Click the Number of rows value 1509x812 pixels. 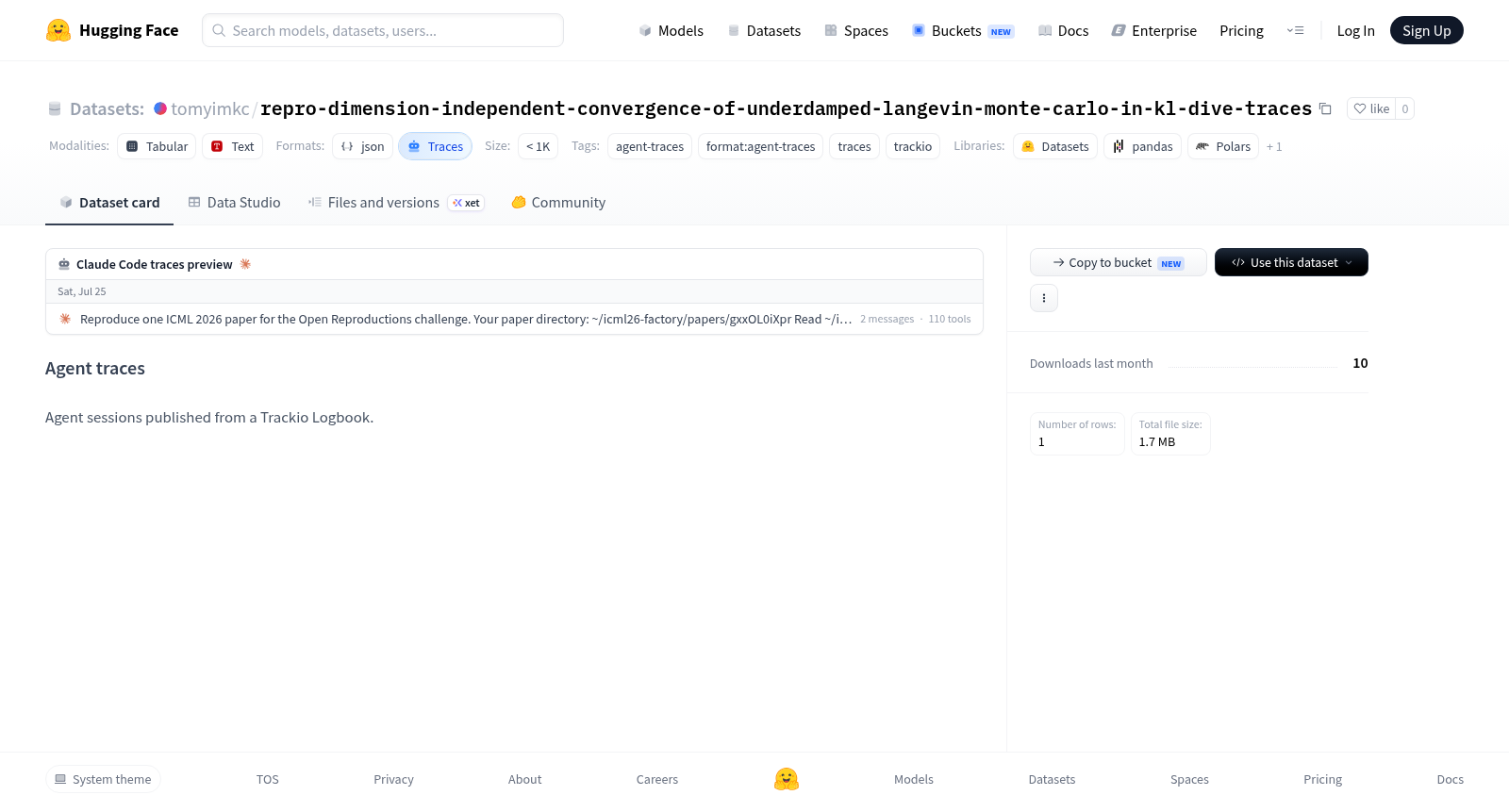1041,441
